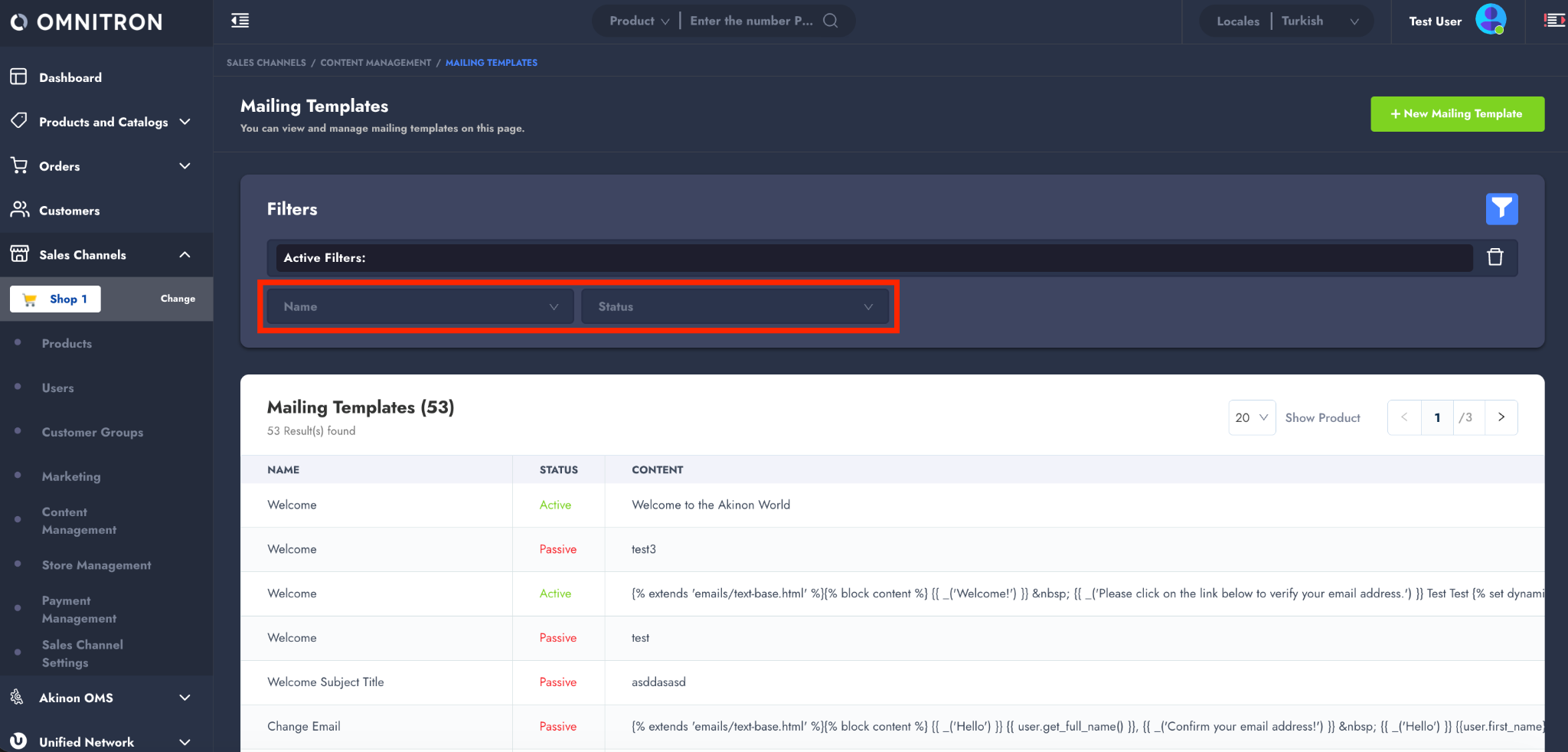Click the Sales Channels breadcrumb
The height and width of the screenshot is (752, 1568).
(266, 63)
